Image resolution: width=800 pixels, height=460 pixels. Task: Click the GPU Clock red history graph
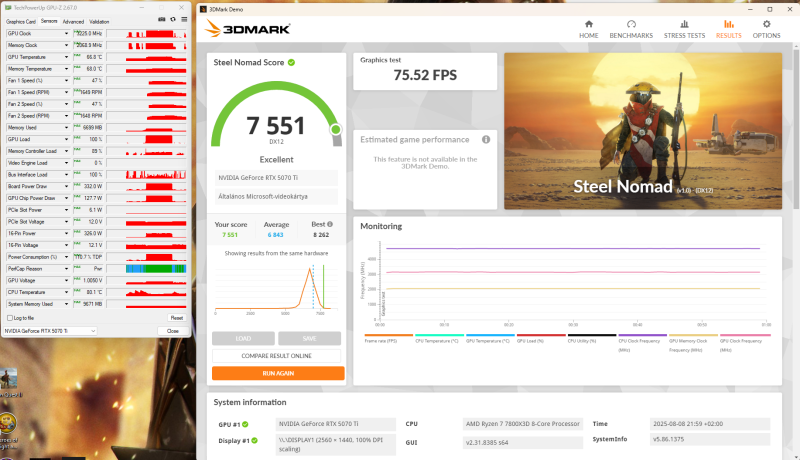[x=156, y=34]
